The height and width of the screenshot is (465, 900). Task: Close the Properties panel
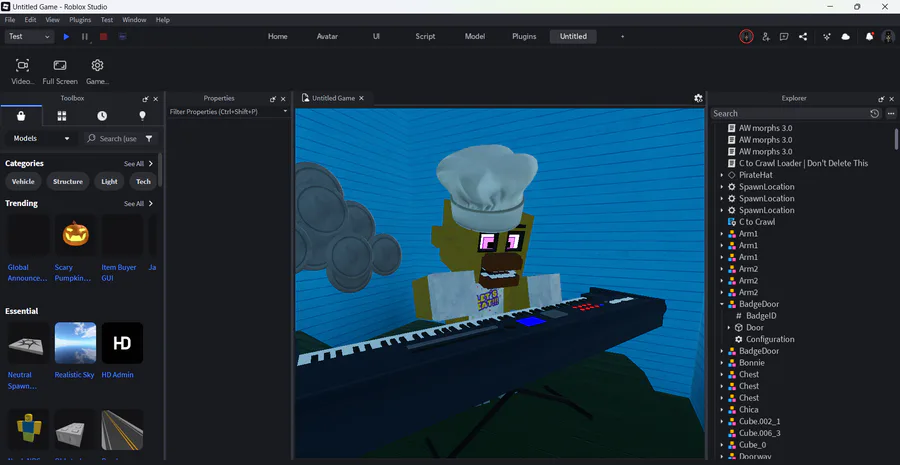point(283,99)
